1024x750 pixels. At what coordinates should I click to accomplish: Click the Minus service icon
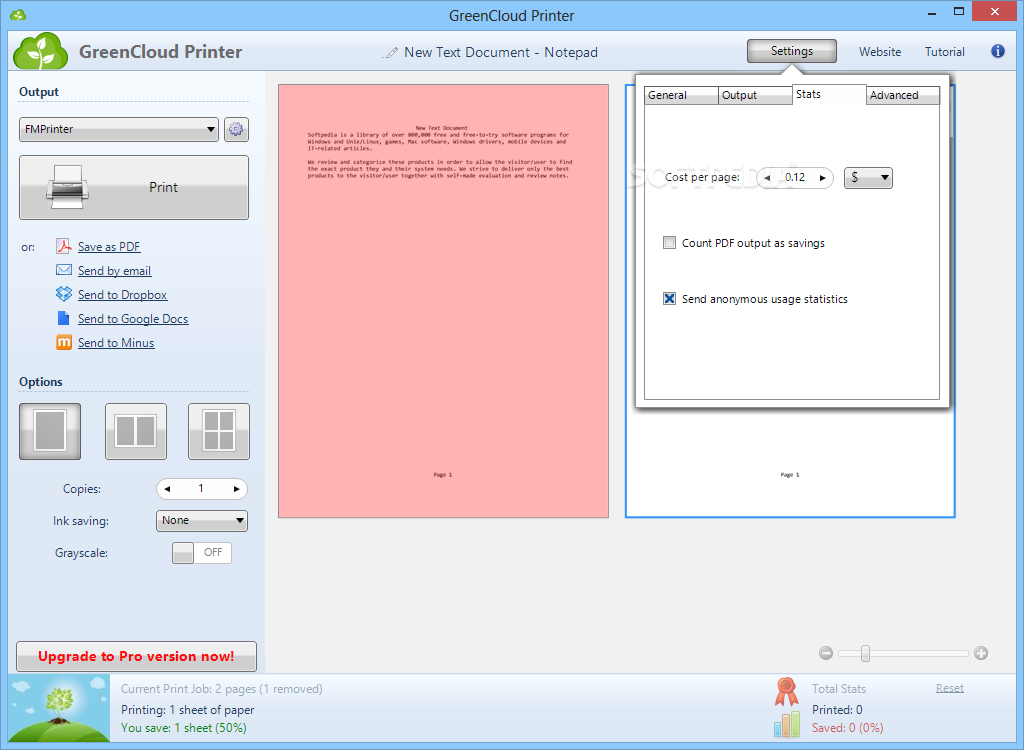[63, 342]
